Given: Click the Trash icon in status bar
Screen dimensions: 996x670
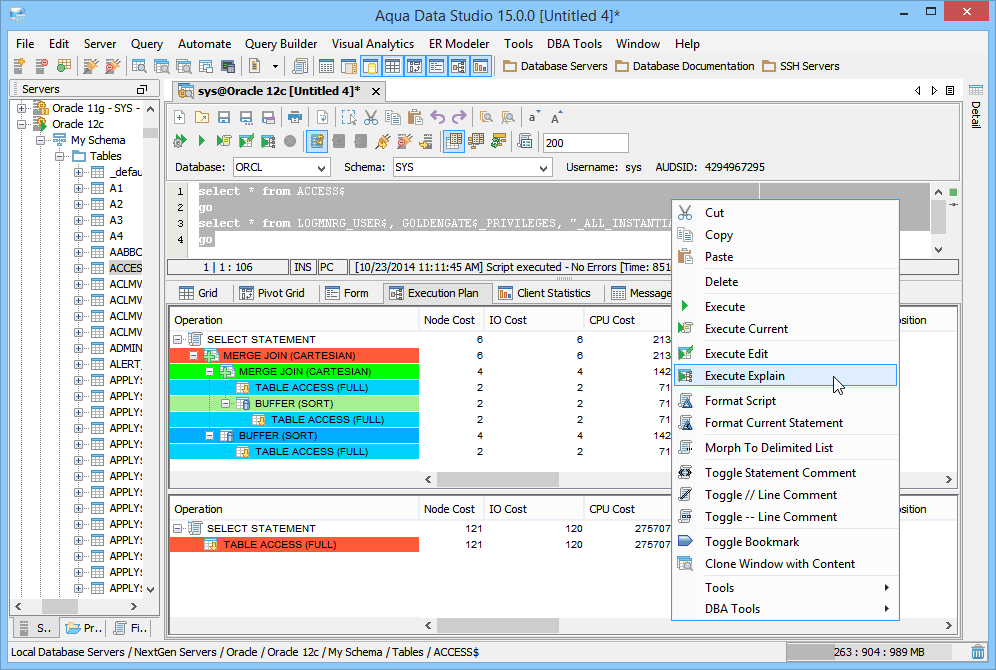Looking at the screenshot, I should [978, 652].
